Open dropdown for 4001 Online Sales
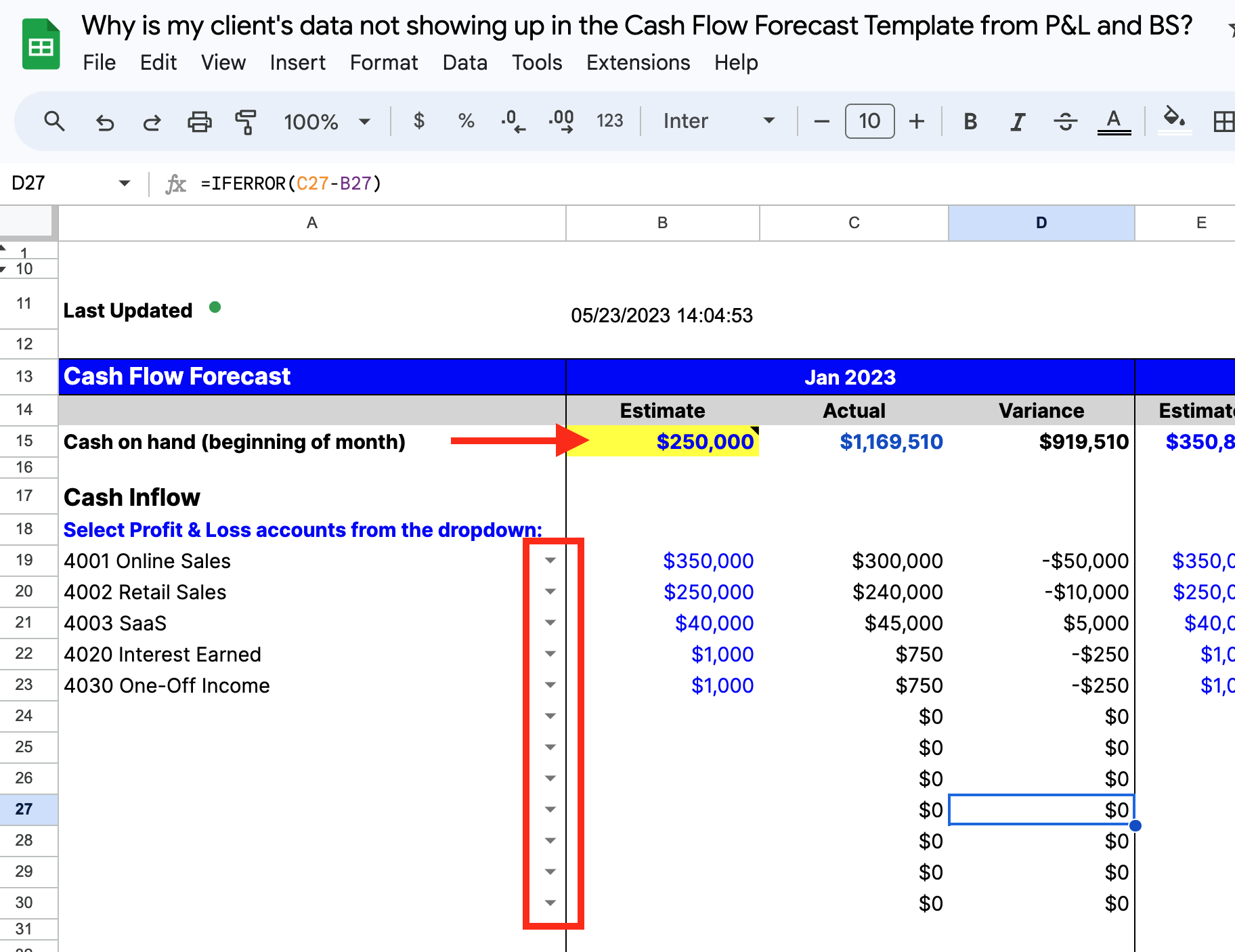This screenshot has width=1235, height=952. point(550,561)
